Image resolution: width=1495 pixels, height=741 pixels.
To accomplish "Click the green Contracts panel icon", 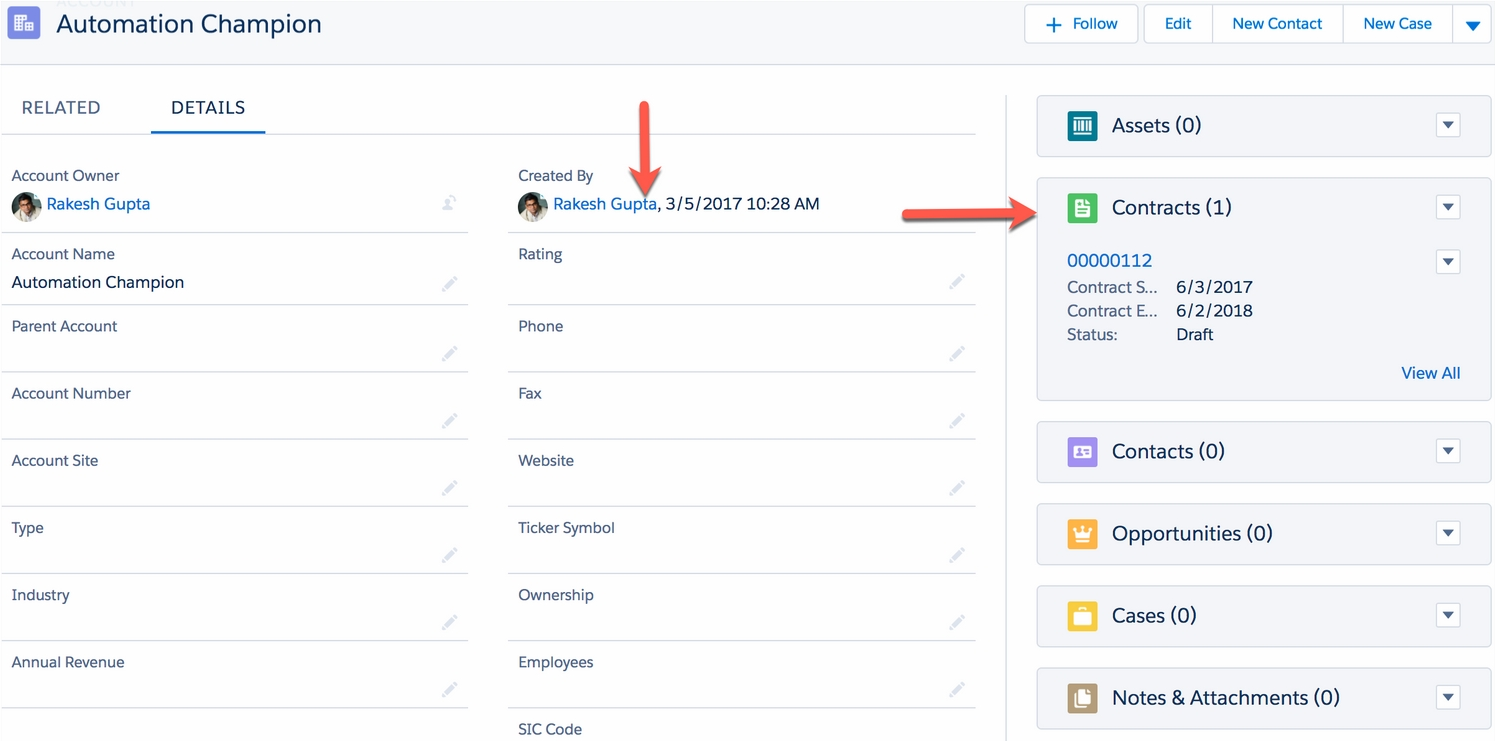I will [x=1082, y=208].
